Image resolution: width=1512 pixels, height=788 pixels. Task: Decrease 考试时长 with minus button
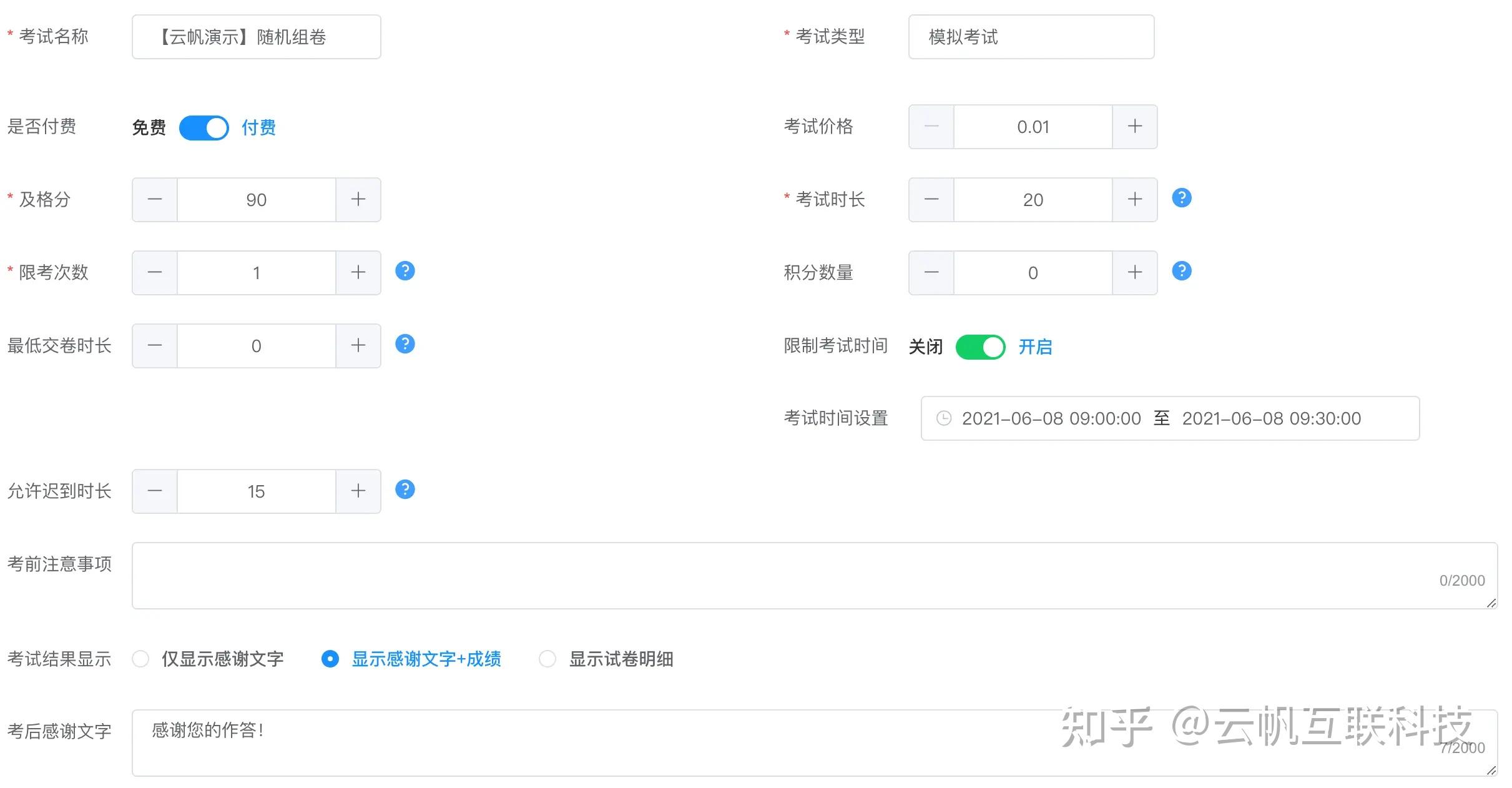click(x=931, y=200)
